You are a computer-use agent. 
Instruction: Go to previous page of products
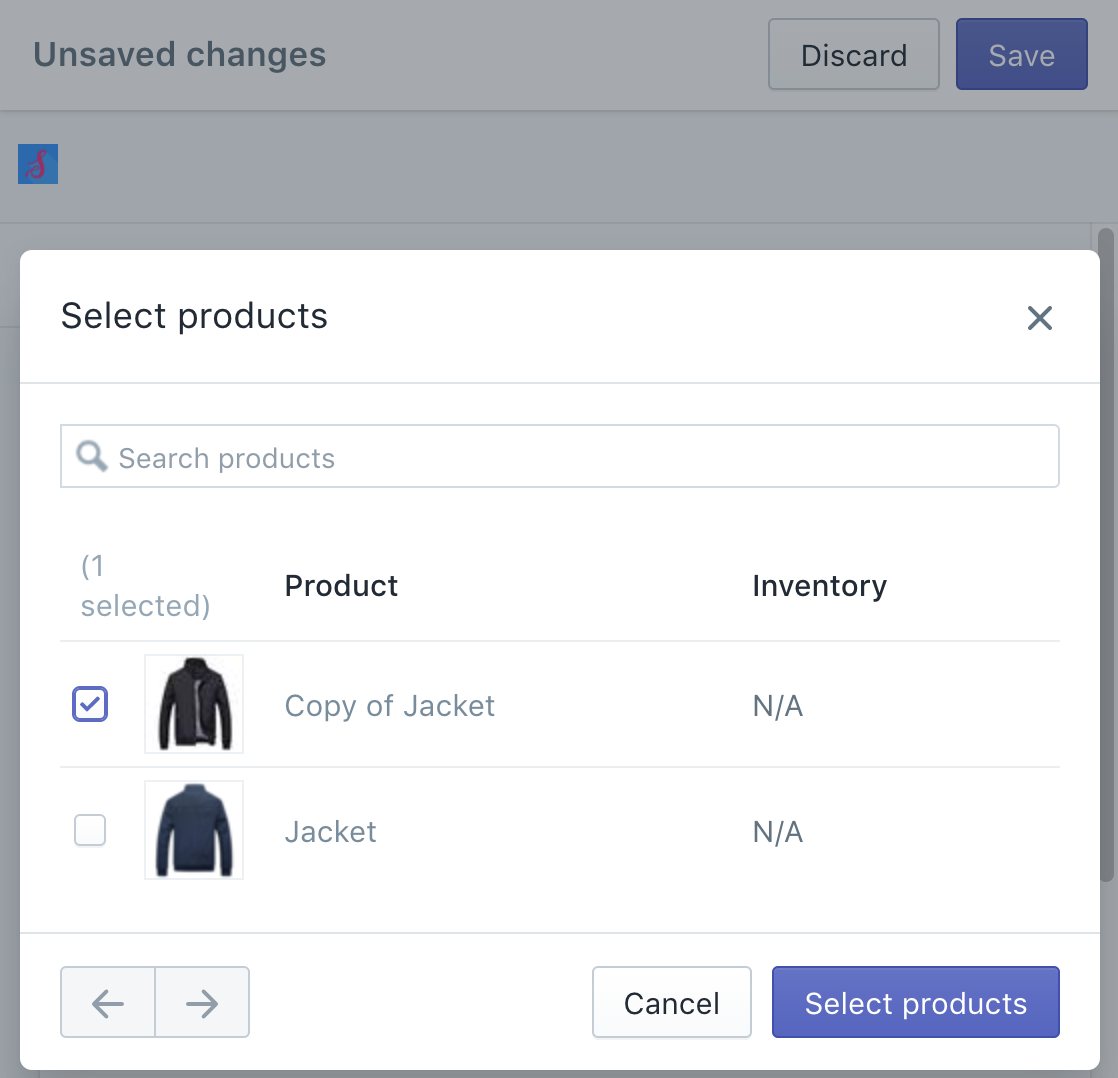(x=108, y=1002)
